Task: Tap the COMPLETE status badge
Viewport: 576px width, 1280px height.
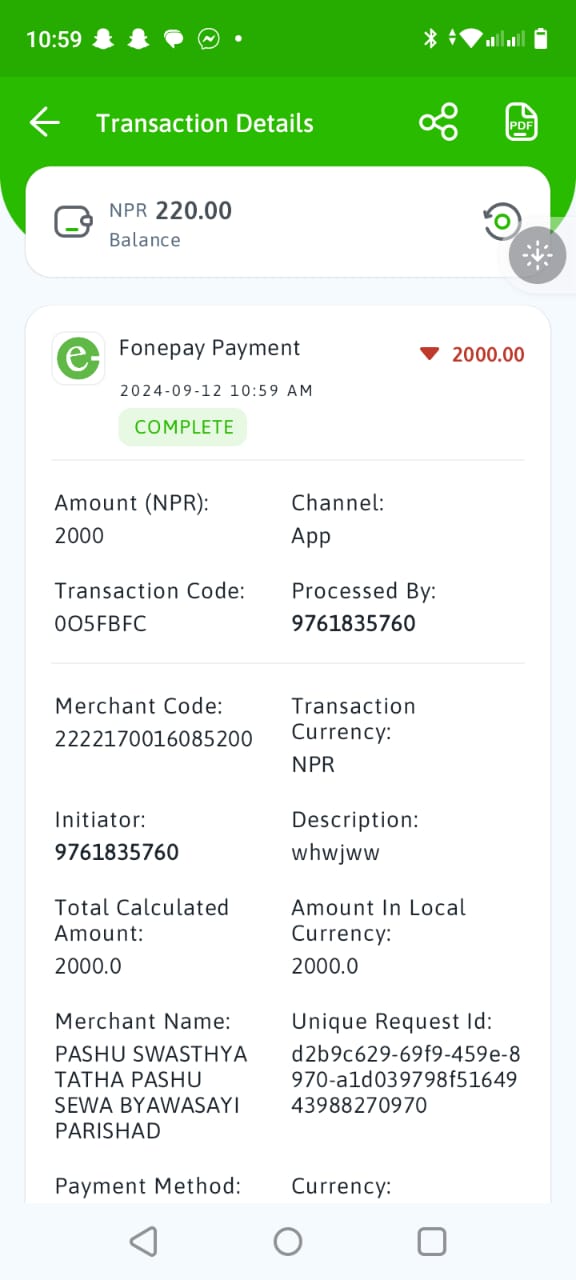Action: [183, 427]
